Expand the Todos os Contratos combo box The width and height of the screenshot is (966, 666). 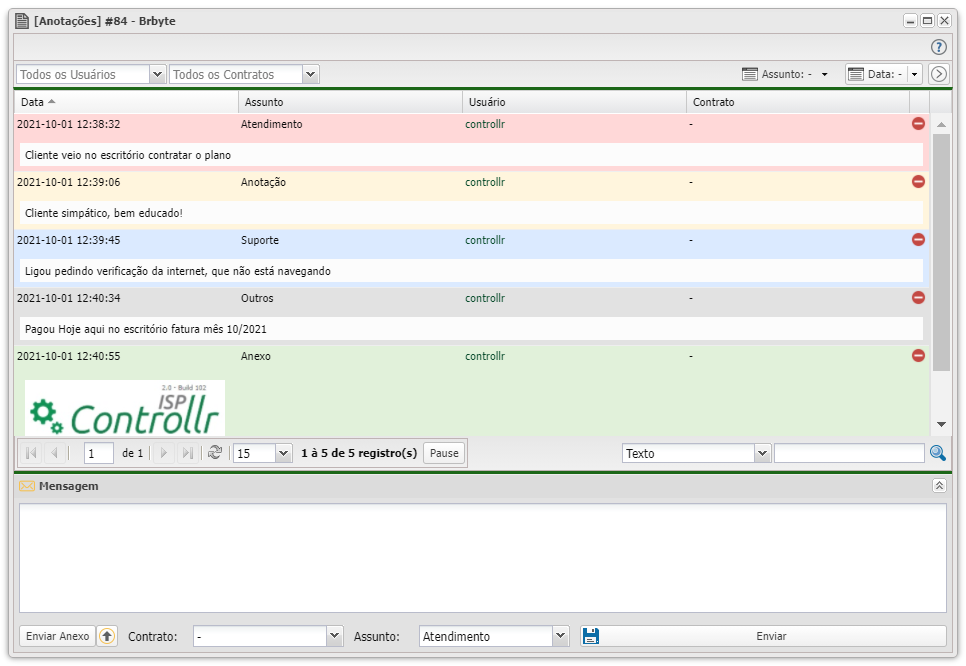click(310, 74)
